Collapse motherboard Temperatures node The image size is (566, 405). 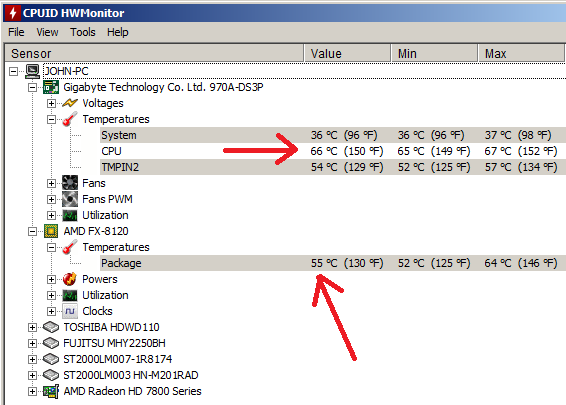pyautogui.click(x=51, y=119)
